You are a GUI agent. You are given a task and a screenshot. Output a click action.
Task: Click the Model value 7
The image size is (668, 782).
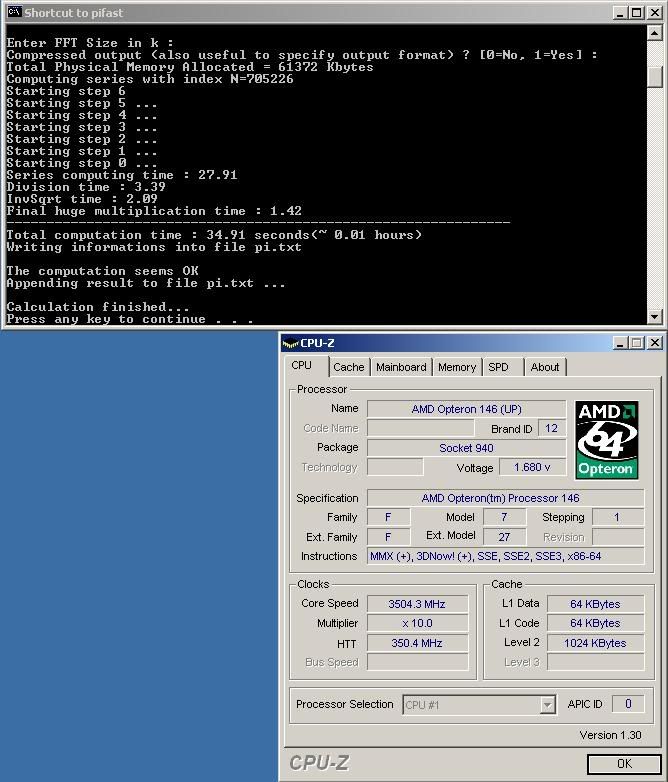[x=504, y=517]
